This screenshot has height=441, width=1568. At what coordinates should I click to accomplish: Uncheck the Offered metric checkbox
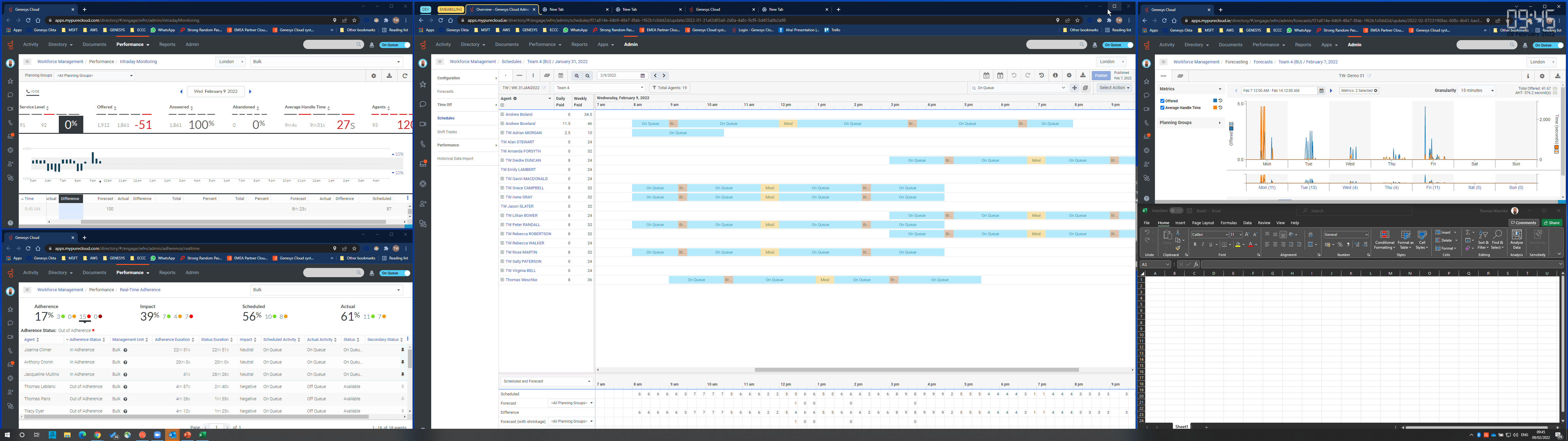pyautogui.click(x=1163, y=101)
